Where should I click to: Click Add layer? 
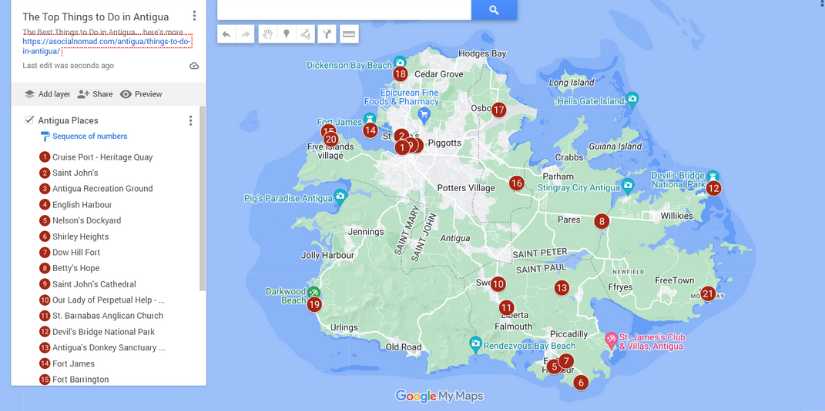pos(47,94)
